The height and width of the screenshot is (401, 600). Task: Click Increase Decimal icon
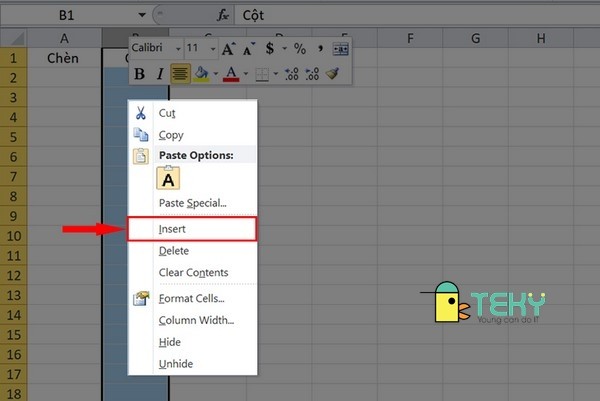[x=292, y=73]
